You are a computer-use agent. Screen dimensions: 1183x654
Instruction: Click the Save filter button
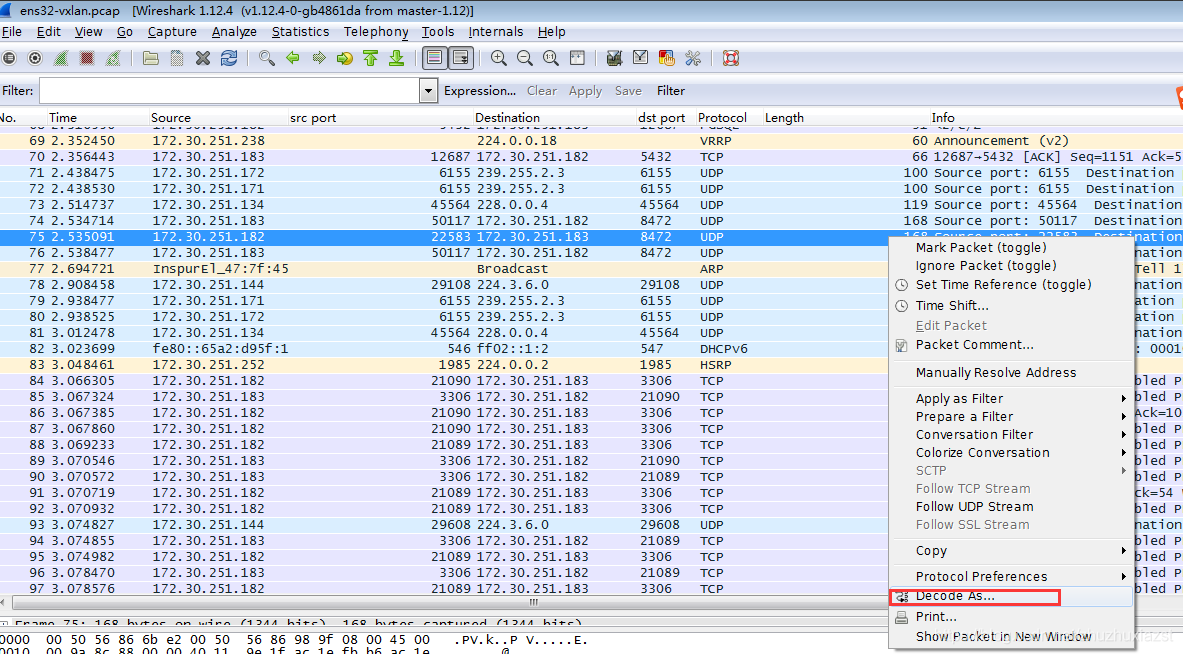[628, 91]
